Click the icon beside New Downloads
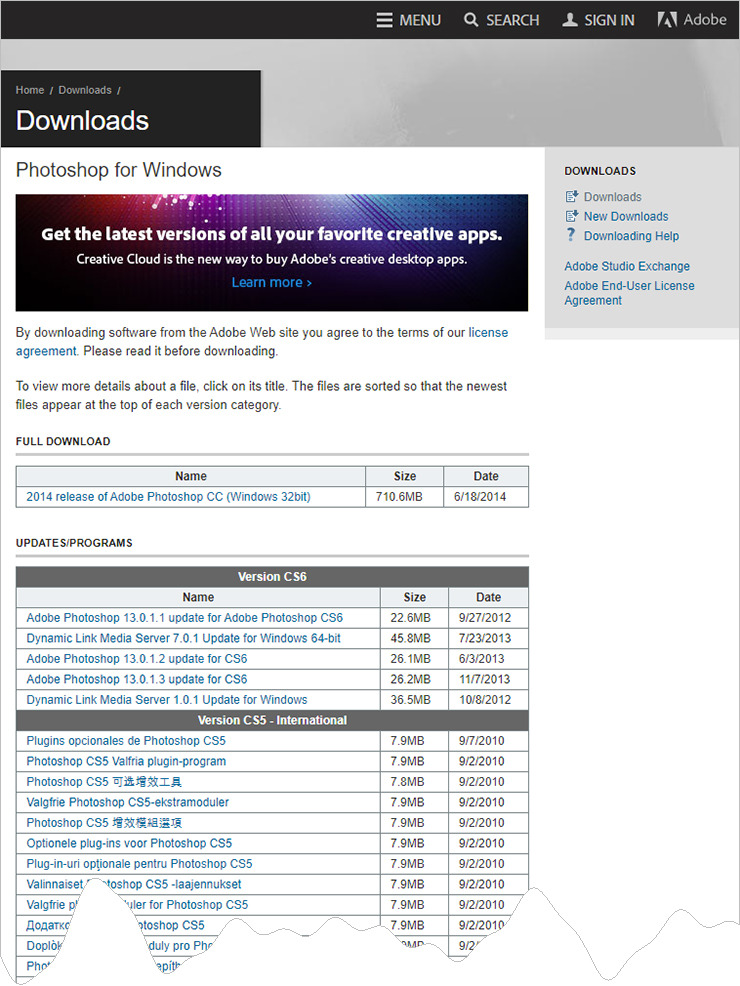Image resolution: width=740 pixels, height=986 pixels. [x=571, y=216]
